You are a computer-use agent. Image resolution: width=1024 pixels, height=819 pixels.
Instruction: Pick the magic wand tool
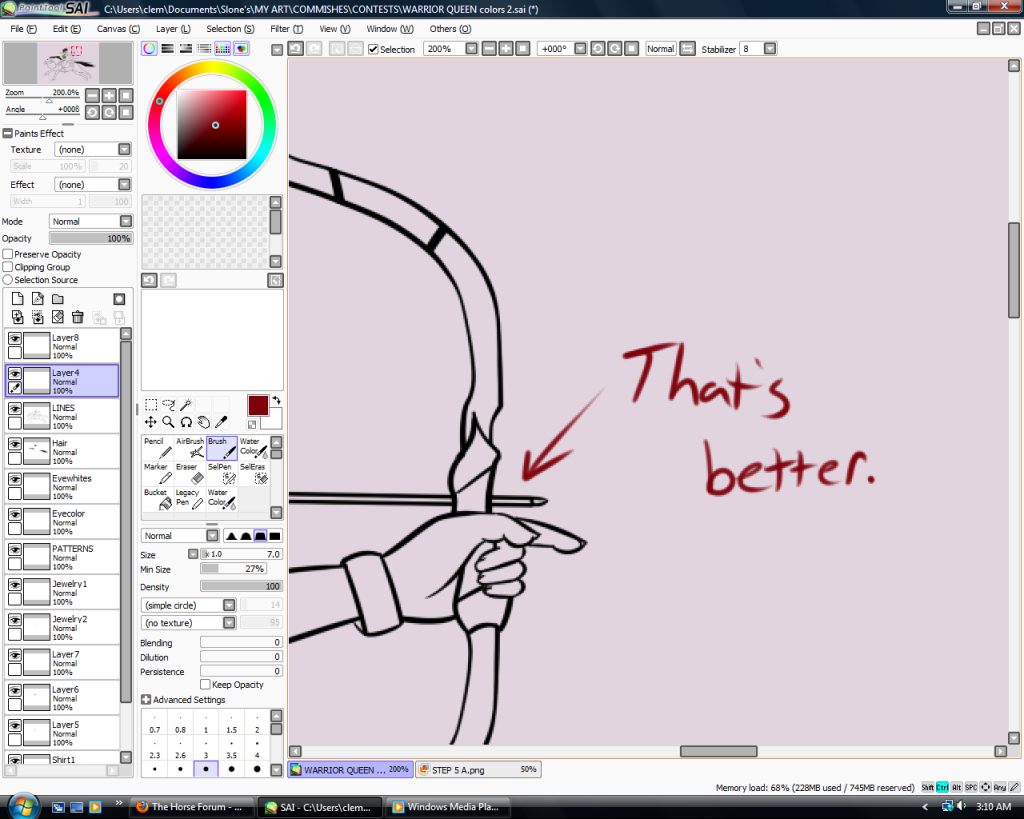186,404
